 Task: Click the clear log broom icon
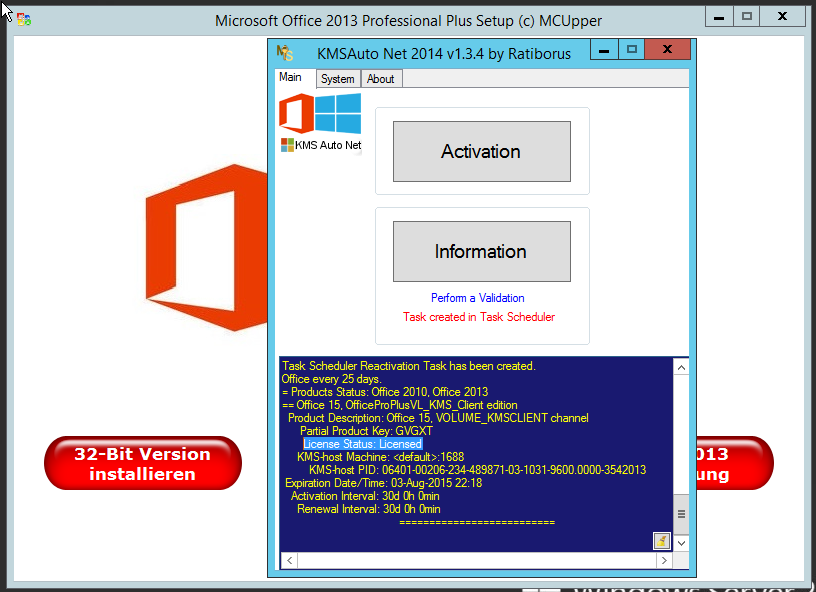pos(661,541)
